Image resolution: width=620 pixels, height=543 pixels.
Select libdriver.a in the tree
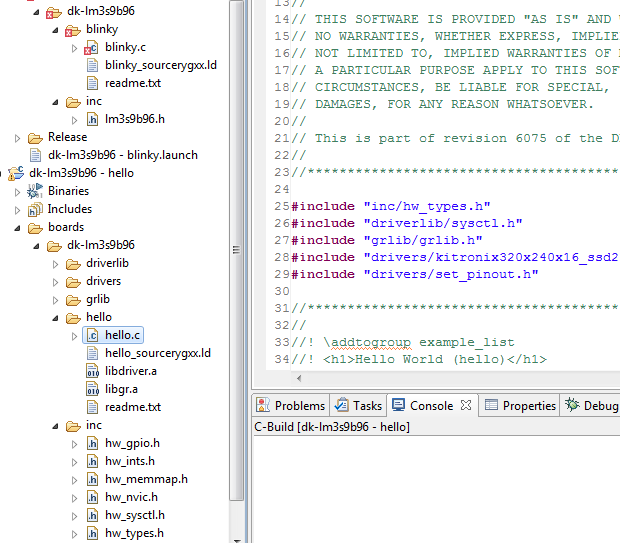tap(131, 371)
